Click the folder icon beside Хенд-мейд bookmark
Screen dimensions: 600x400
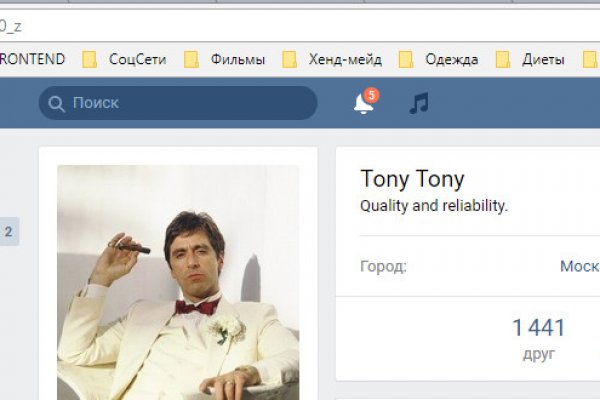pyautogui.click(x=290, y=60)
